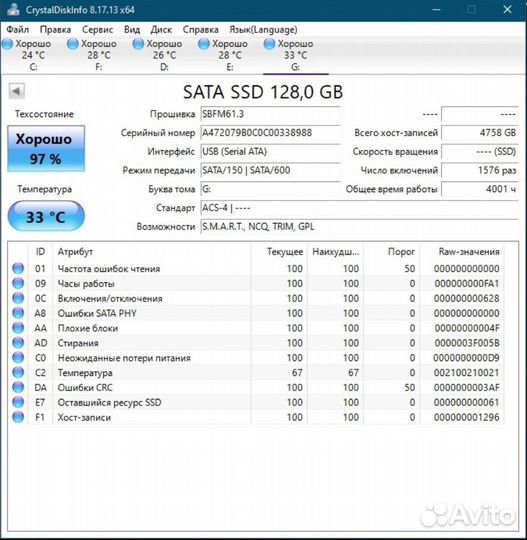527x540 pixels.
Task: Click status icon for Ошибки SATA PHY row
Action: pyautogui.click(x=18, y=313)
